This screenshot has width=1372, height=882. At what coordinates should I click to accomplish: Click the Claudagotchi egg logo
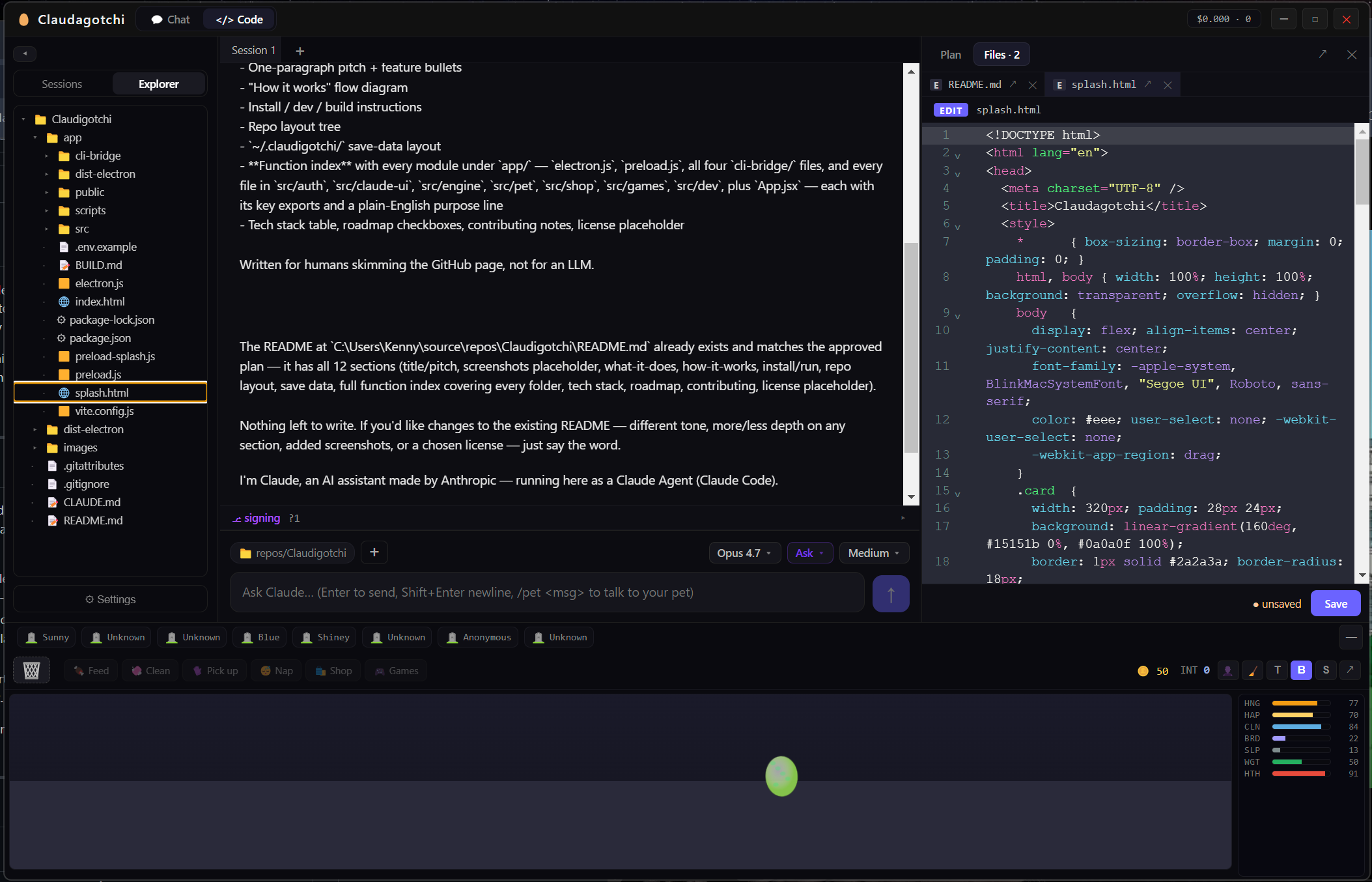point(24,20)
